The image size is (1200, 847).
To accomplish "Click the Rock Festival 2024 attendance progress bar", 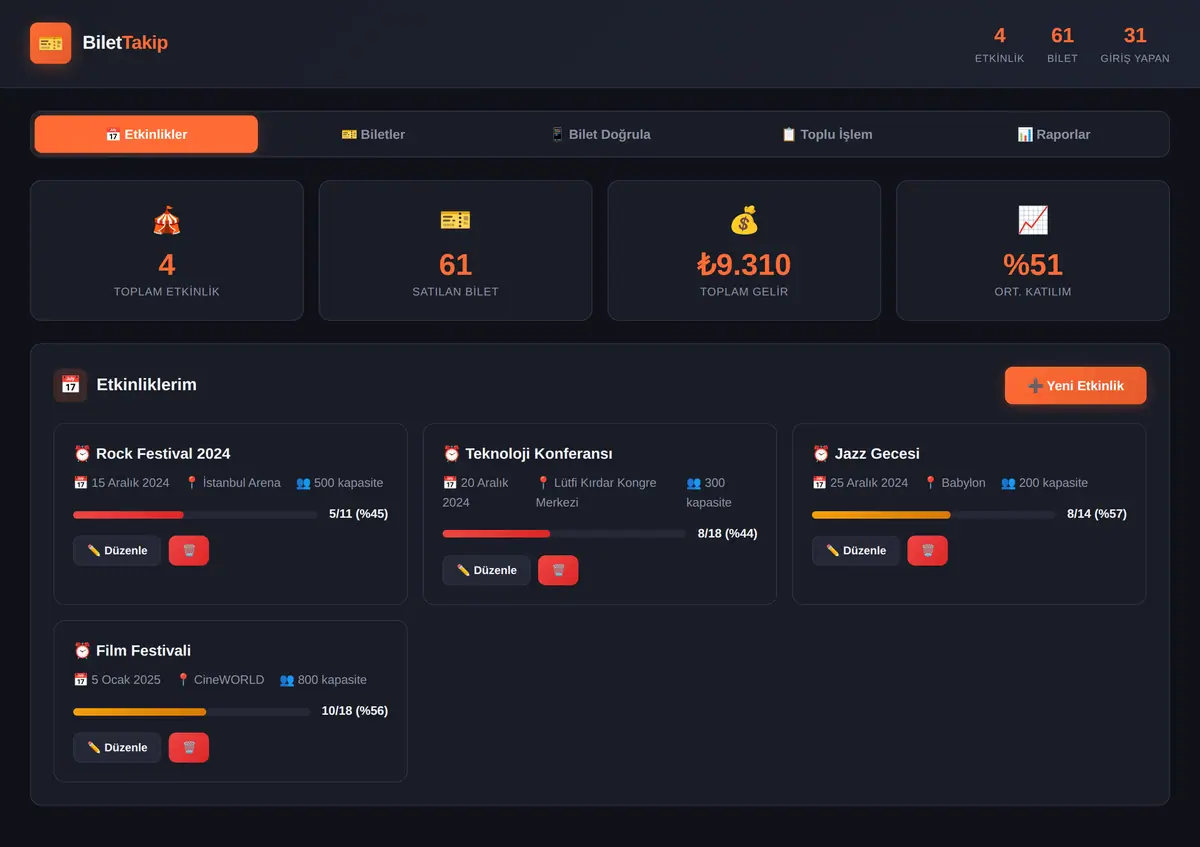I will click(195, 515).
